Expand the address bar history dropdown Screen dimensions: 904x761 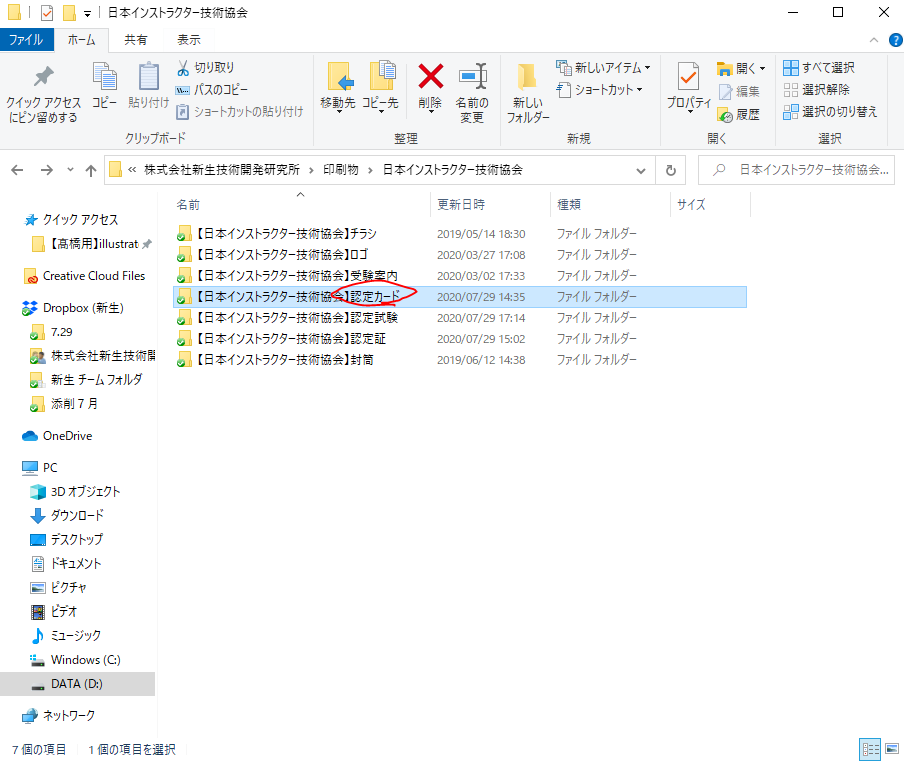(642, 170)
